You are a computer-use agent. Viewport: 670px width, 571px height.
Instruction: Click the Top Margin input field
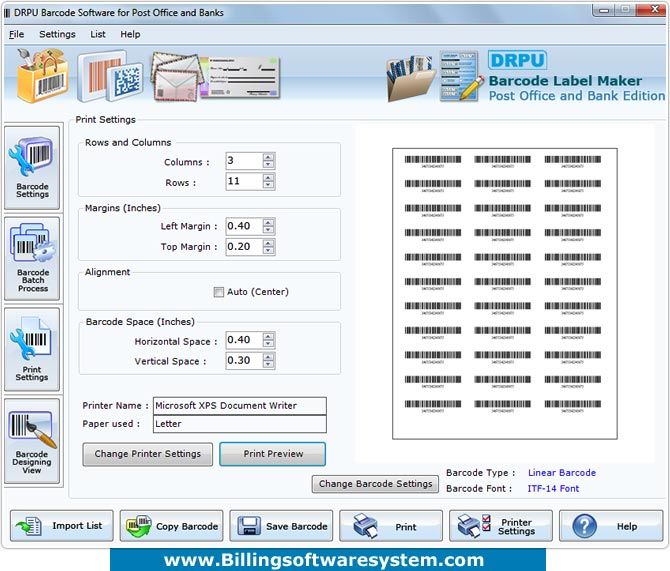[244, 247]
